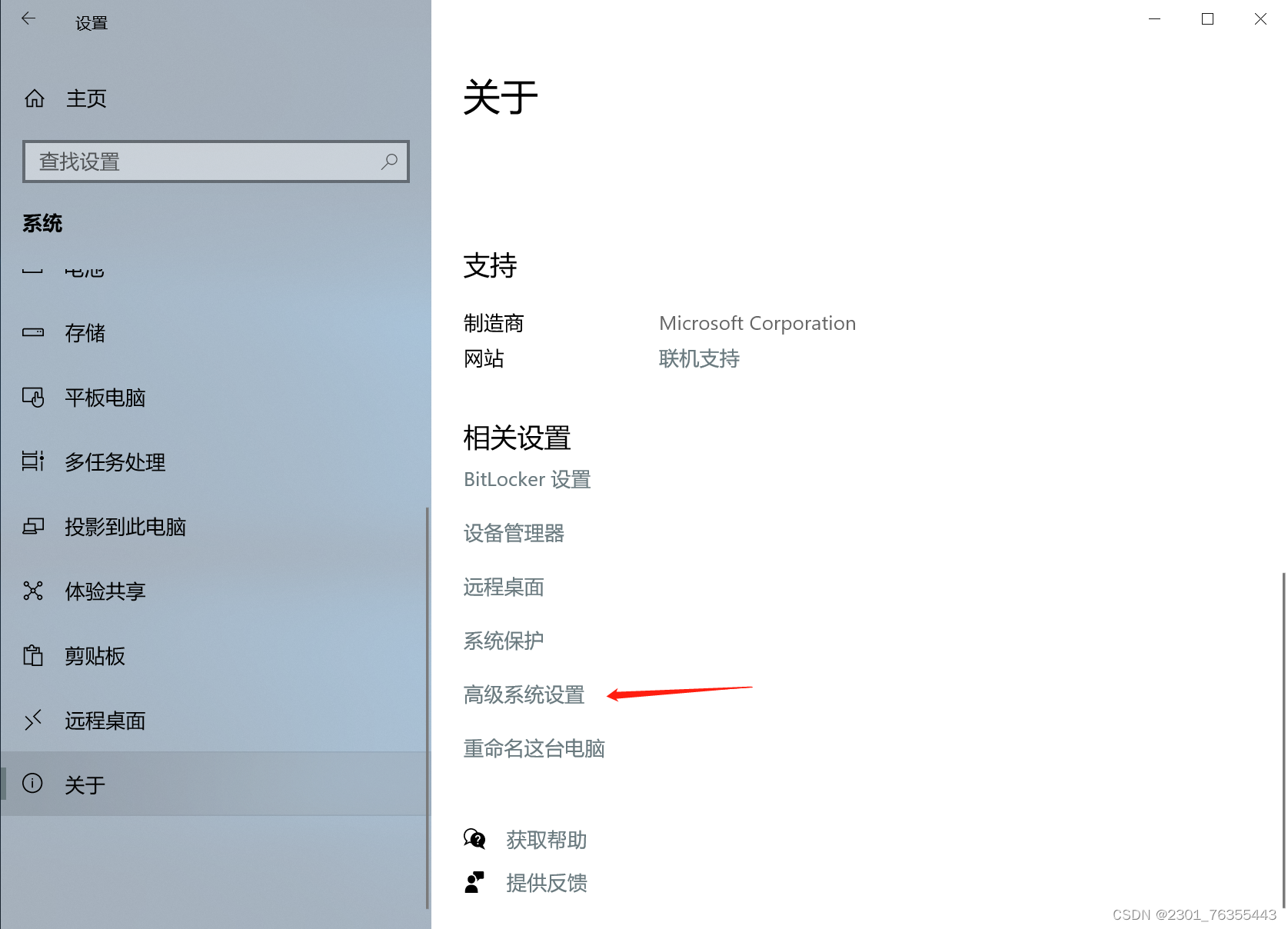Open BitLocker 设置 link
1288x929 pixels.
(527, 479)
